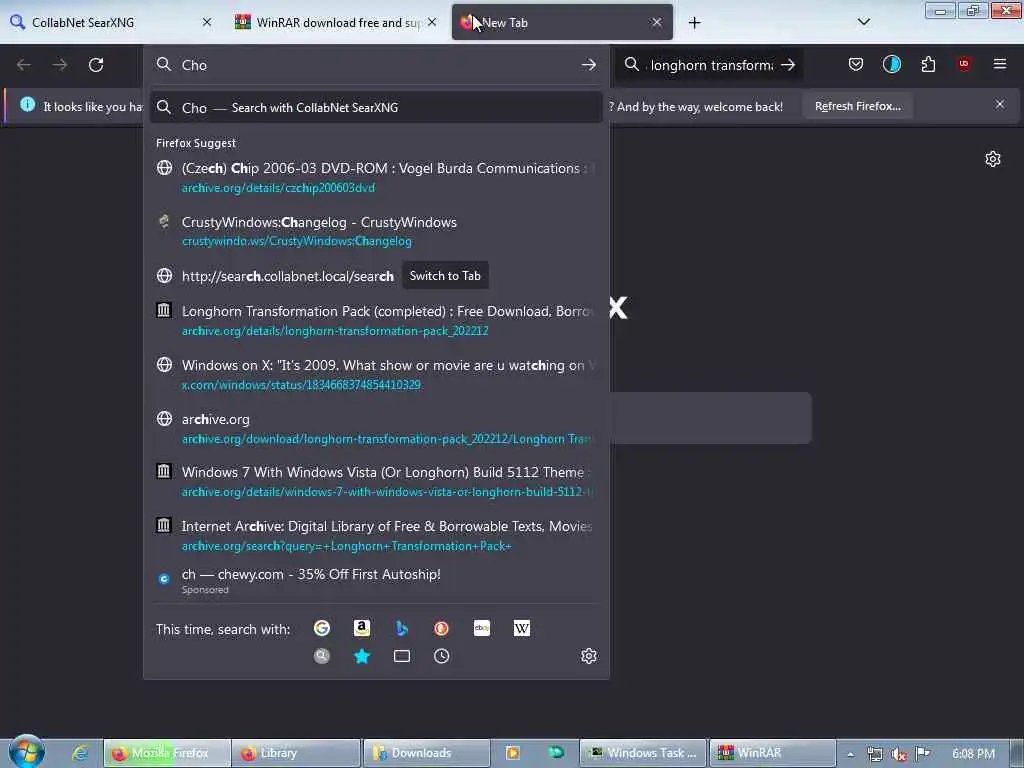Image resolution: width=1024 pixels, height=768 pixels.
Task: Close the CollabNet SearXNG tab
Action: [x=207, y=23]
